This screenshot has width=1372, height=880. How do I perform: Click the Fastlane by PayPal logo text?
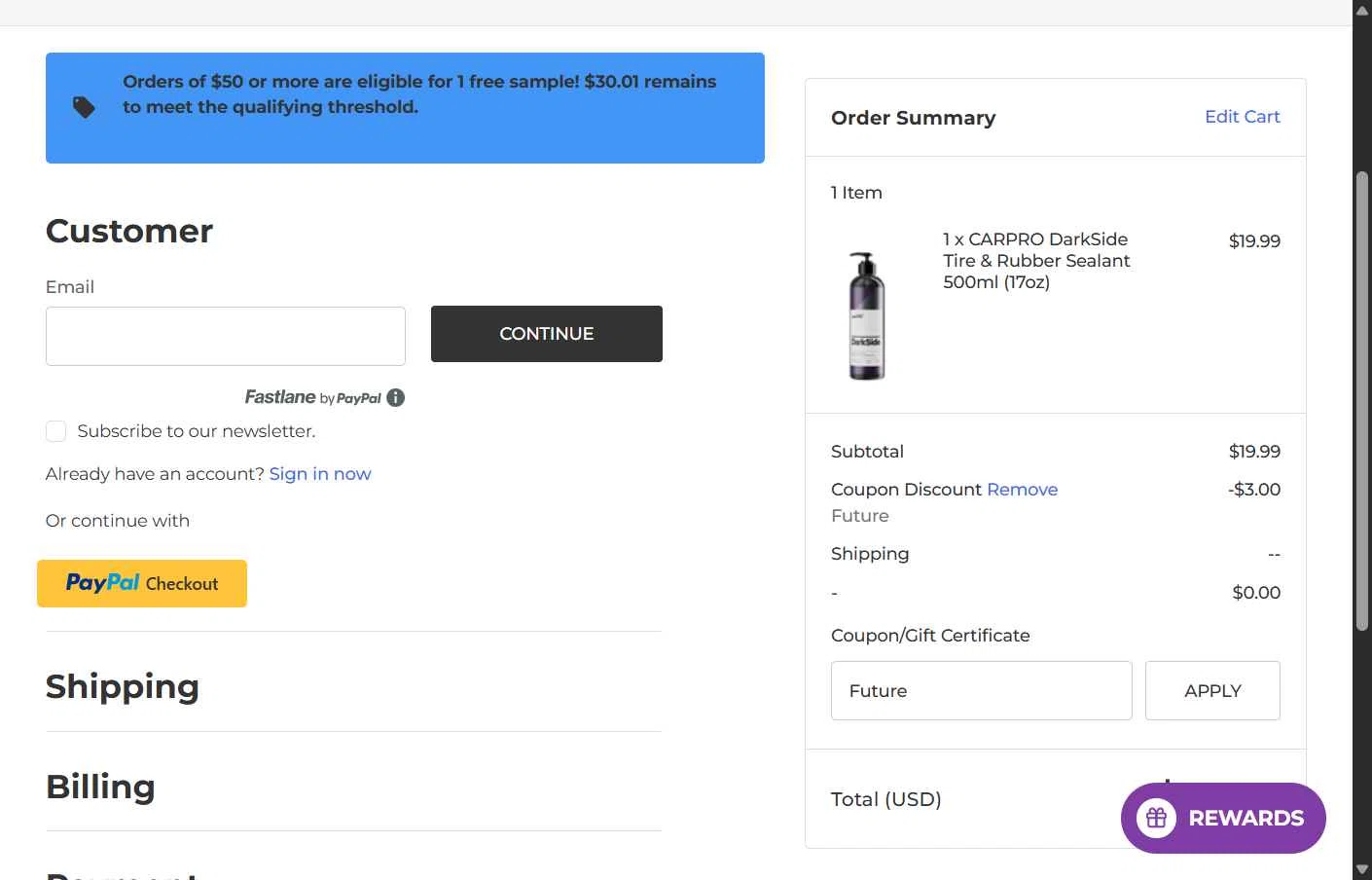[313, 397]
